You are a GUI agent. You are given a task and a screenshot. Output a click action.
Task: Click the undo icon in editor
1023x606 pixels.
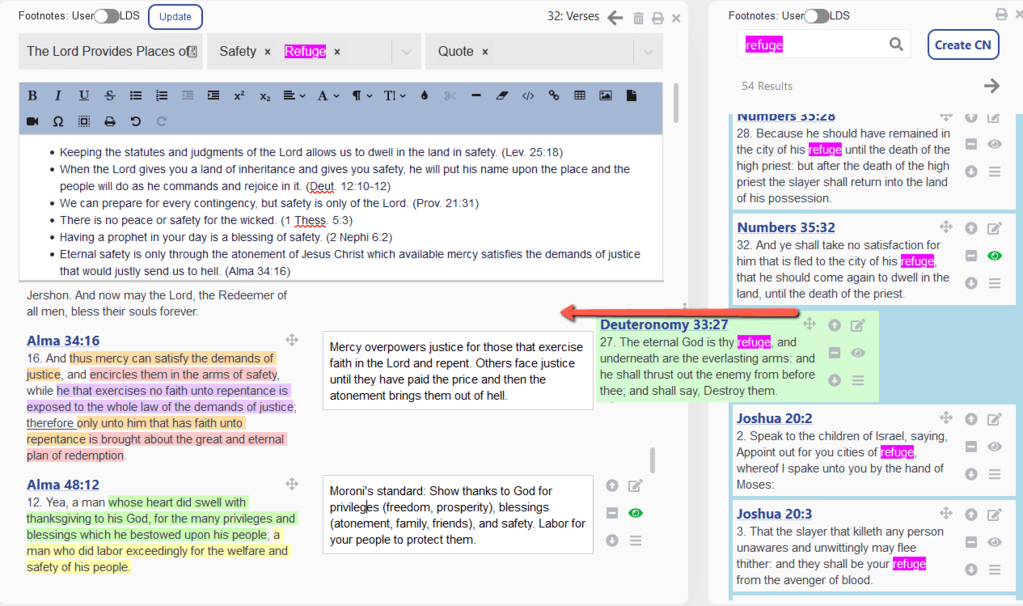click(x=136, y=122)
